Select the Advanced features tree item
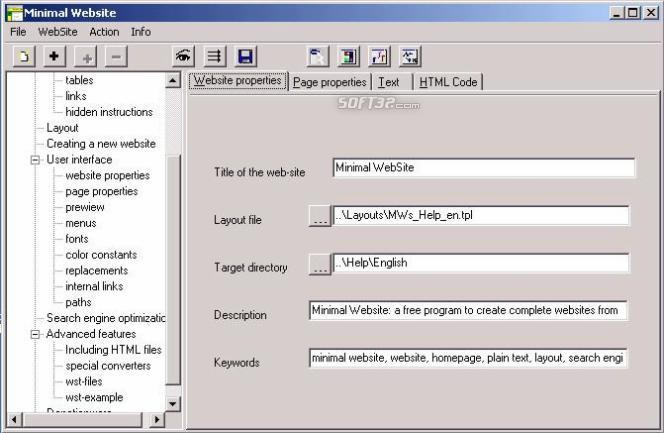Viewport: 664px width, 433px height. (91, 334)
